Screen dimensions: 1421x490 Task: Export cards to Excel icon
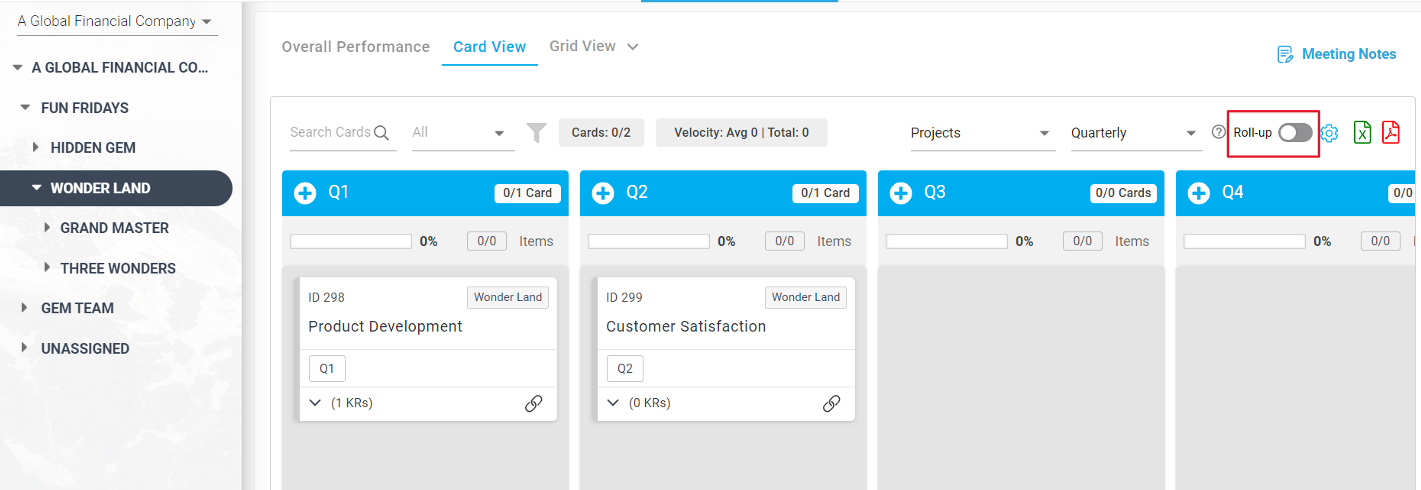coord(1362,133)
